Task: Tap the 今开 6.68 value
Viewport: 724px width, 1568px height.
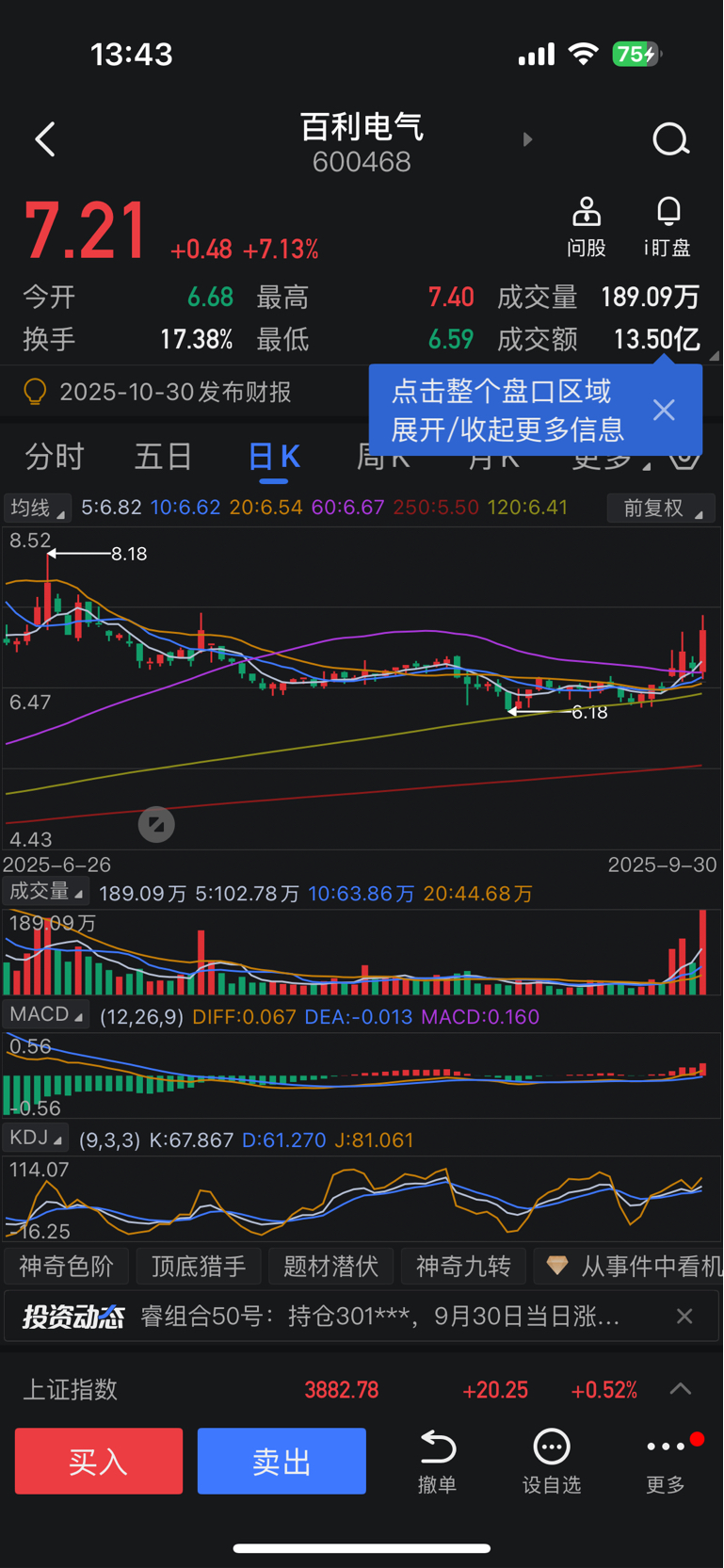Action: click(x=210, y=298)
